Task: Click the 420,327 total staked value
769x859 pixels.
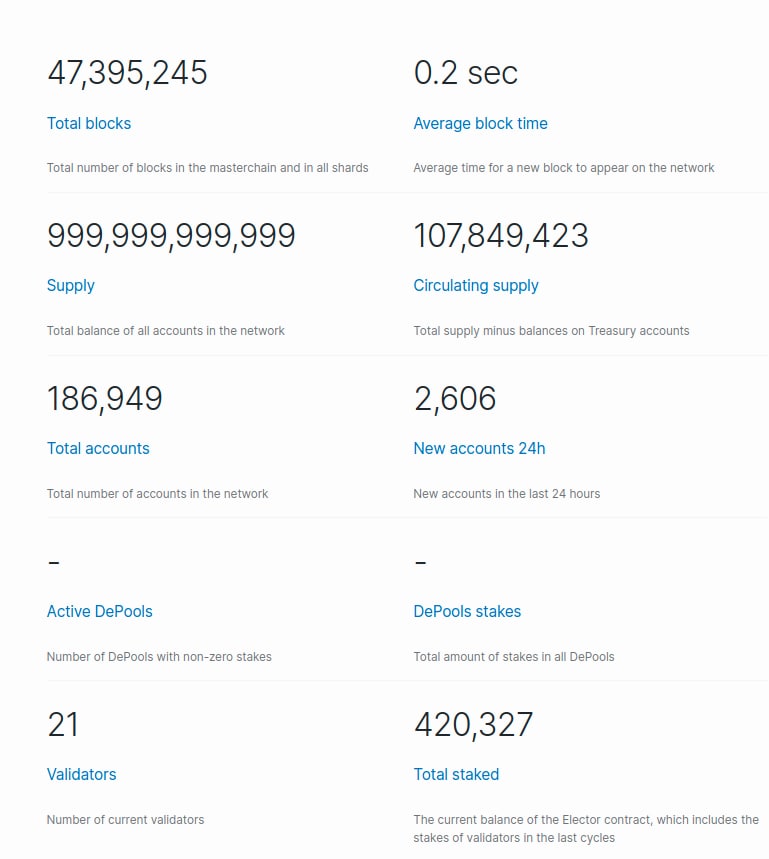Action: 474,725
